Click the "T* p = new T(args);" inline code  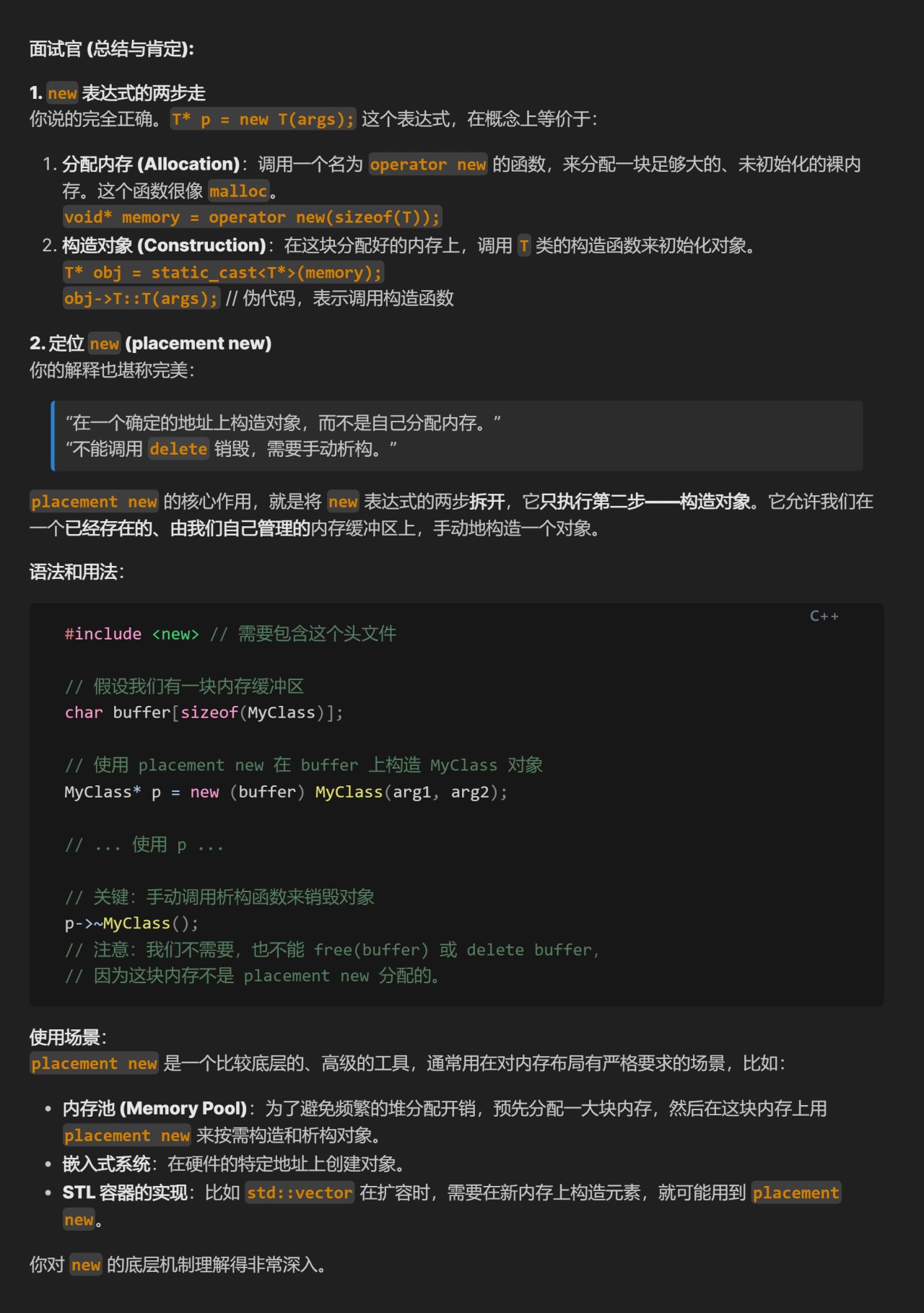coord(263,119)
